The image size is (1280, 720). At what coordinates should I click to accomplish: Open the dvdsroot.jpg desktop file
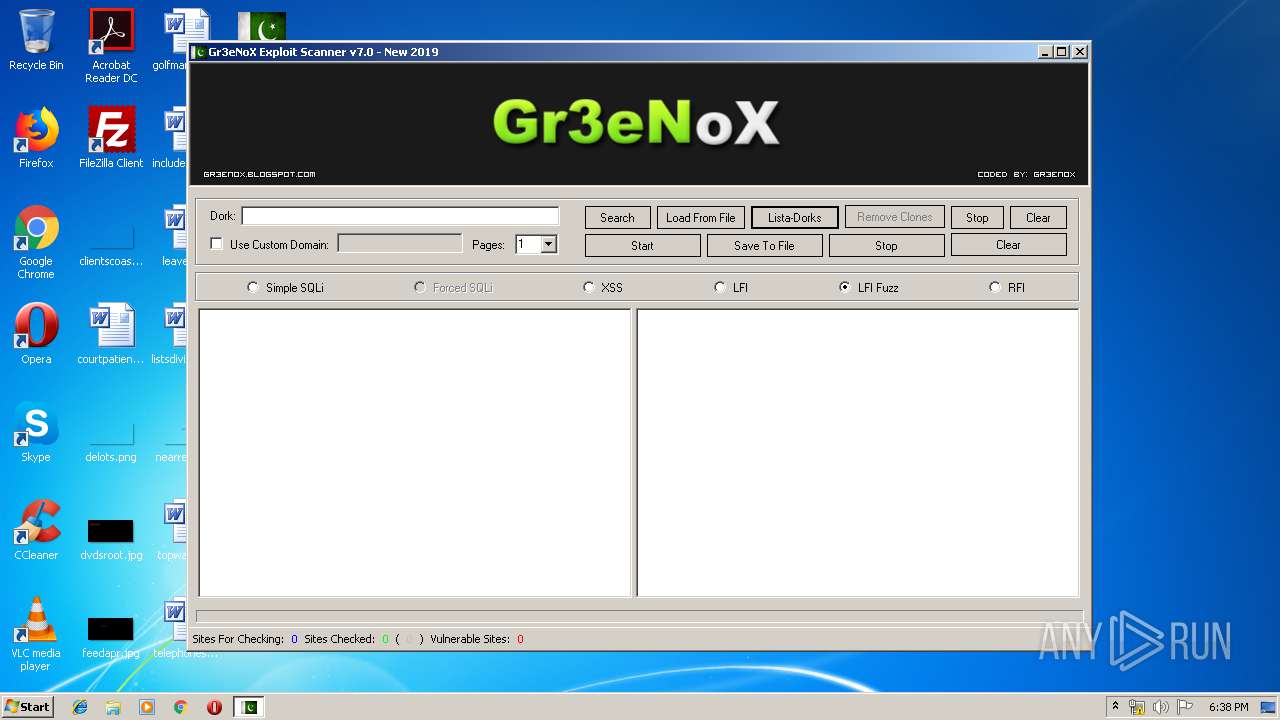point(111,538)
